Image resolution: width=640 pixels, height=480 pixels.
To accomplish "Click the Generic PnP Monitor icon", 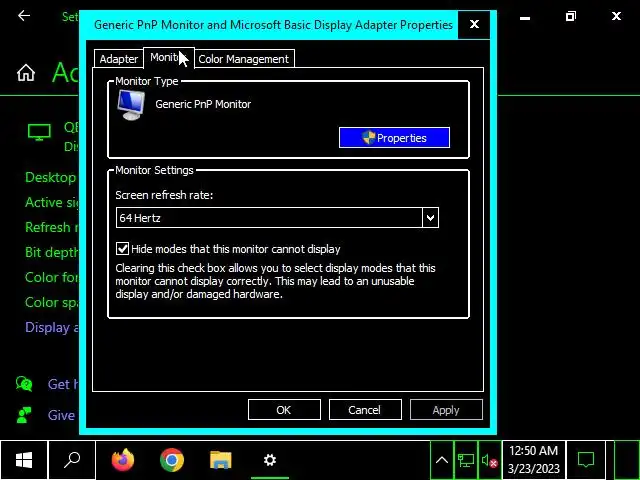I will click(x=131, y=105).
